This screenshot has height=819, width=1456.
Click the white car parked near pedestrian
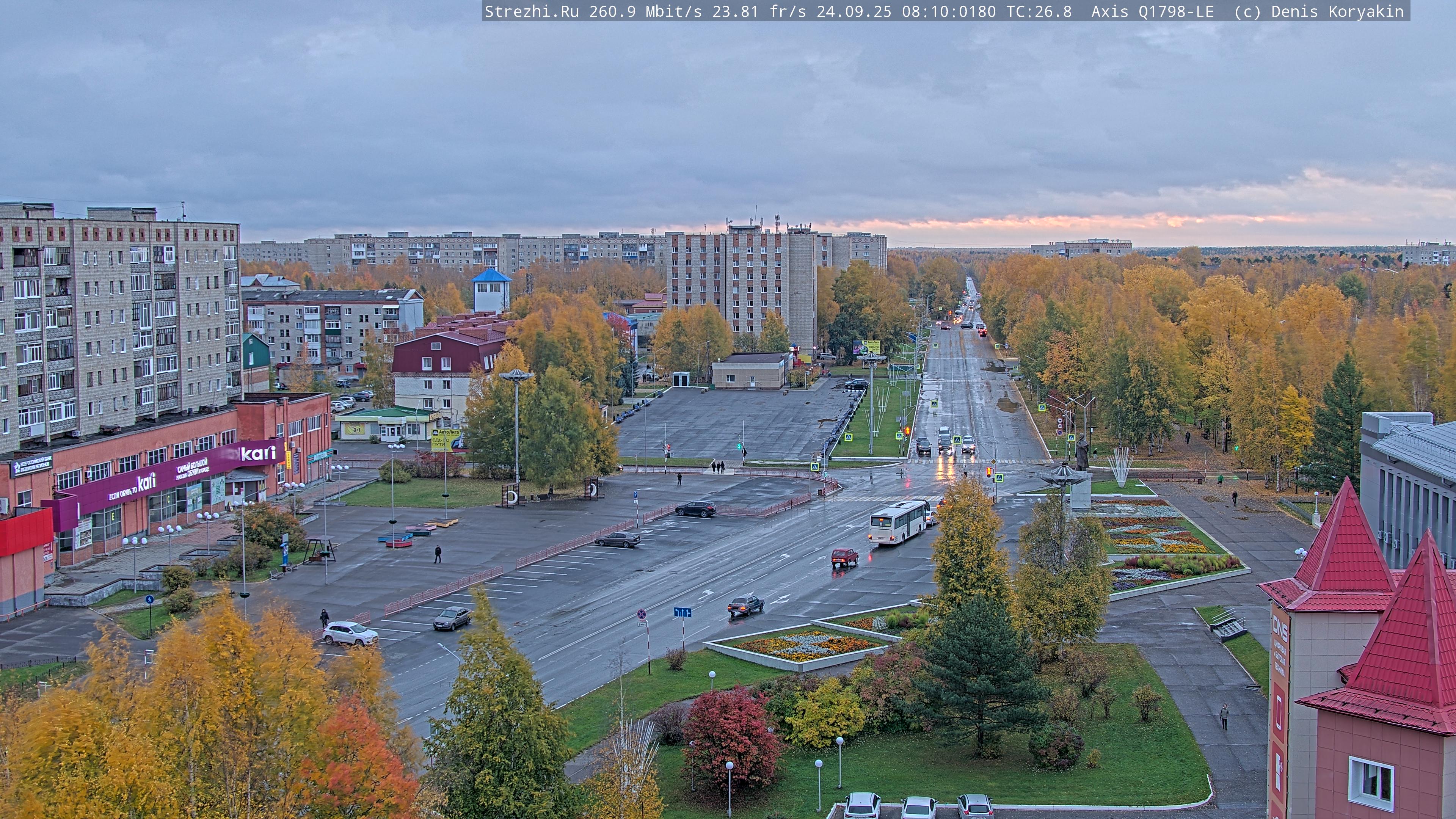tap(349, 633)
